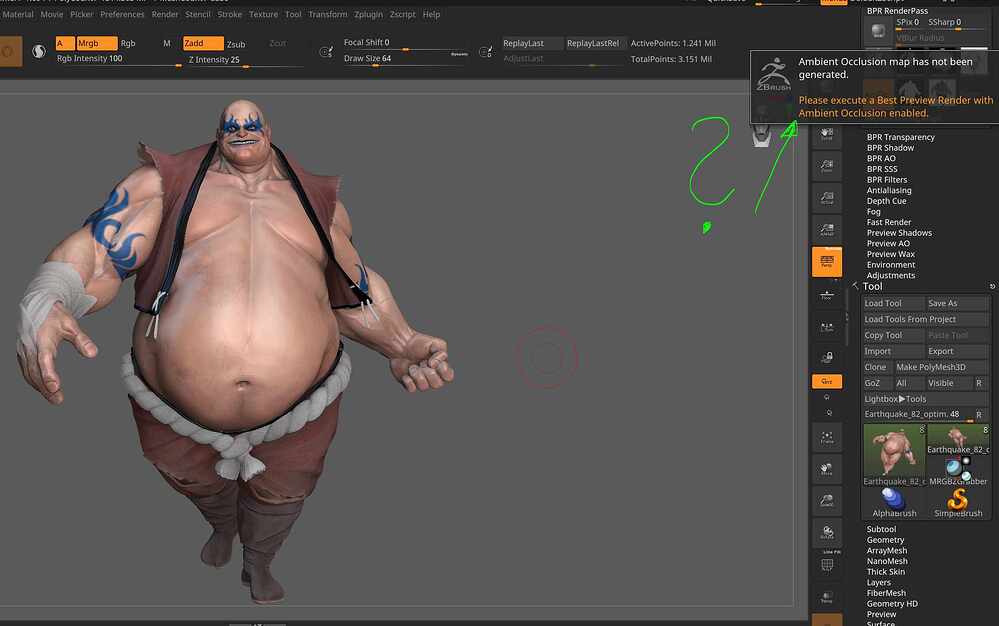Click the AAHalf icon in right shelf
999x626 pixels.
coord(826,229)
